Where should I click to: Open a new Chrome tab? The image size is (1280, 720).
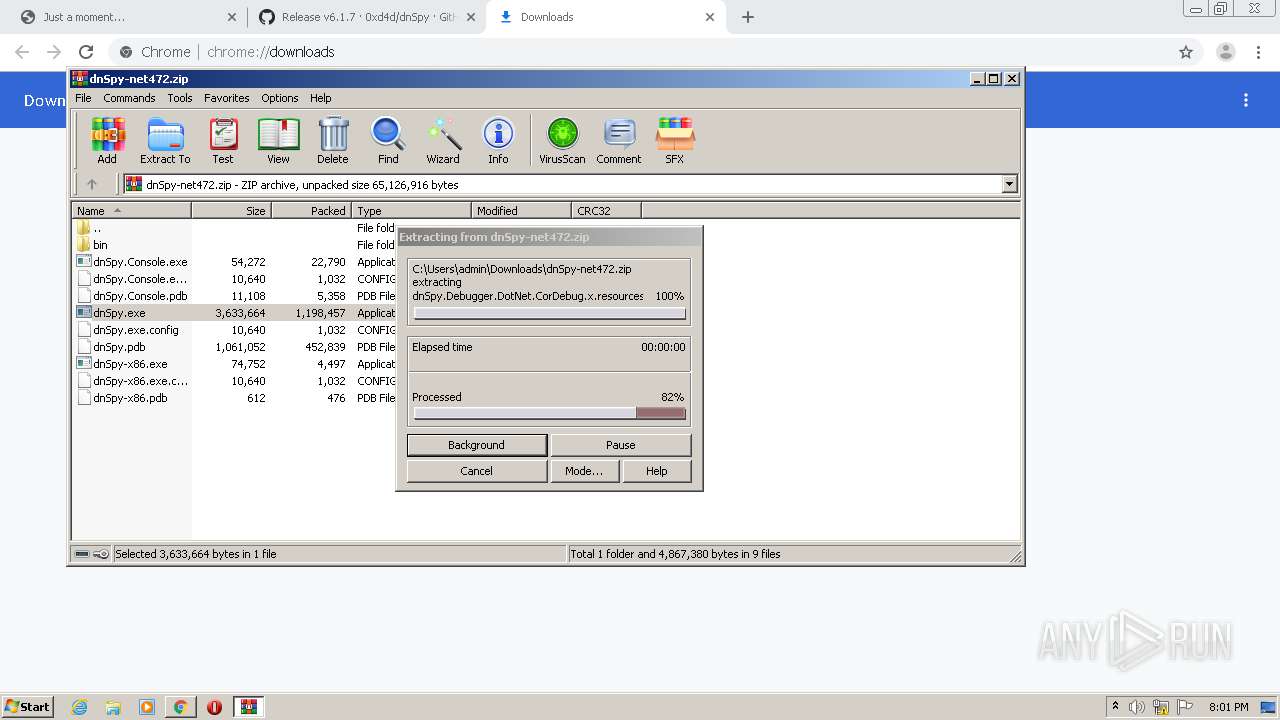point(748,17)
